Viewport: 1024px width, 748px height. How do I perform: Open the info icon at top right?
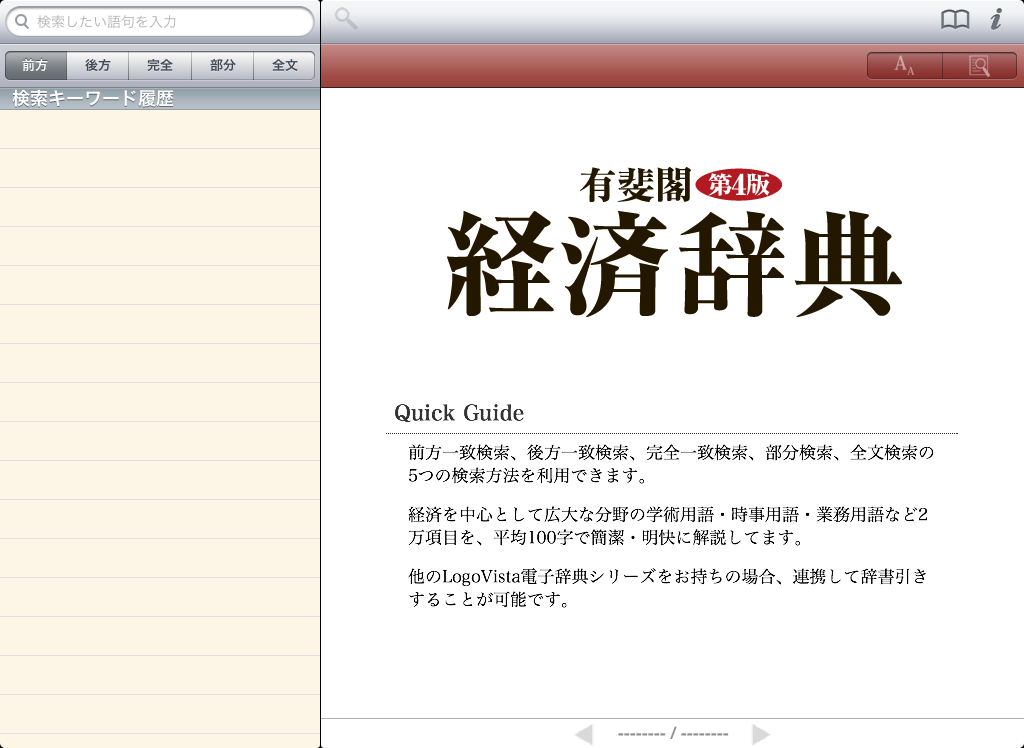point(996,20)
